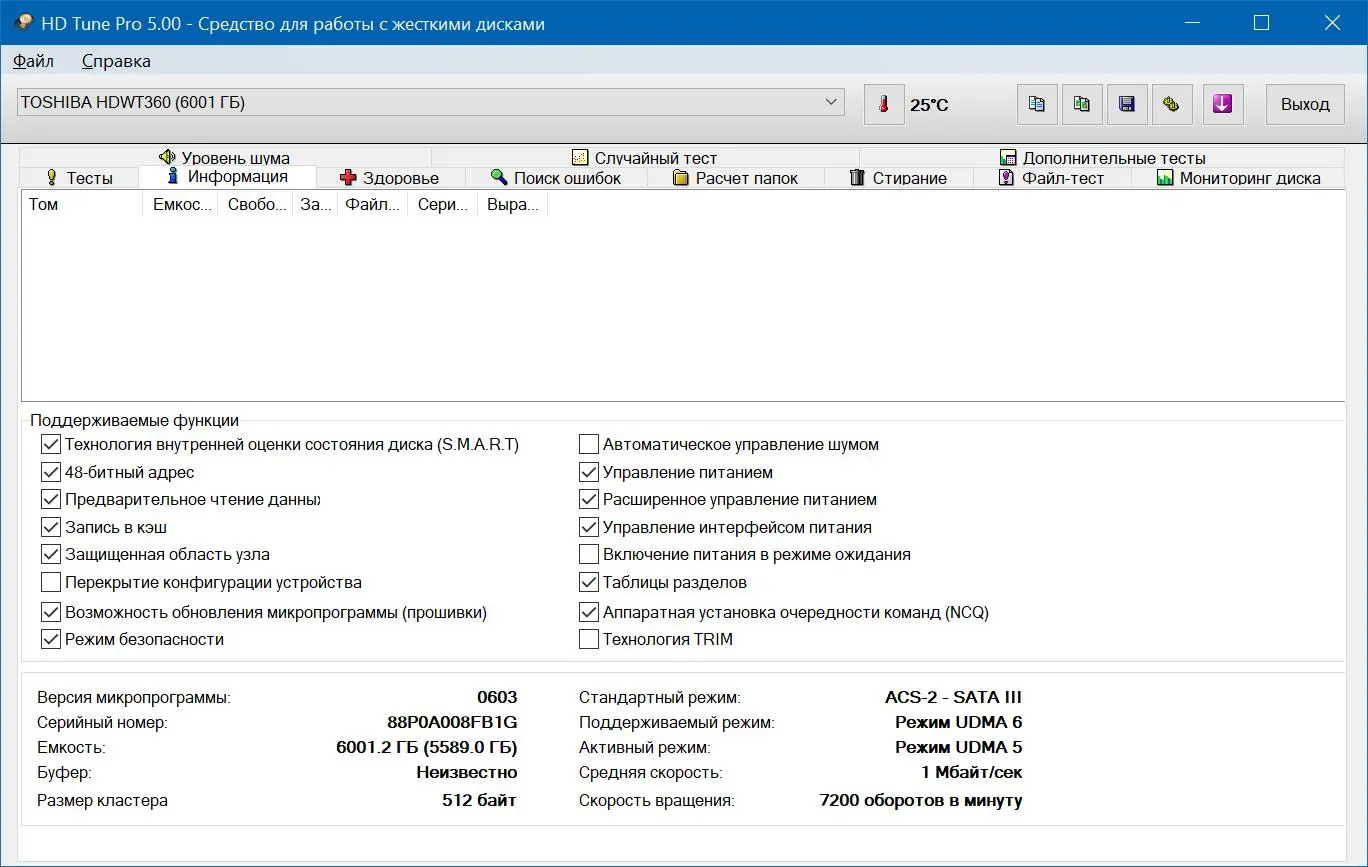The image size is (1368, 867).
Task: Toggle the Режим безопасности checkbox
Action: click(51, 639)
